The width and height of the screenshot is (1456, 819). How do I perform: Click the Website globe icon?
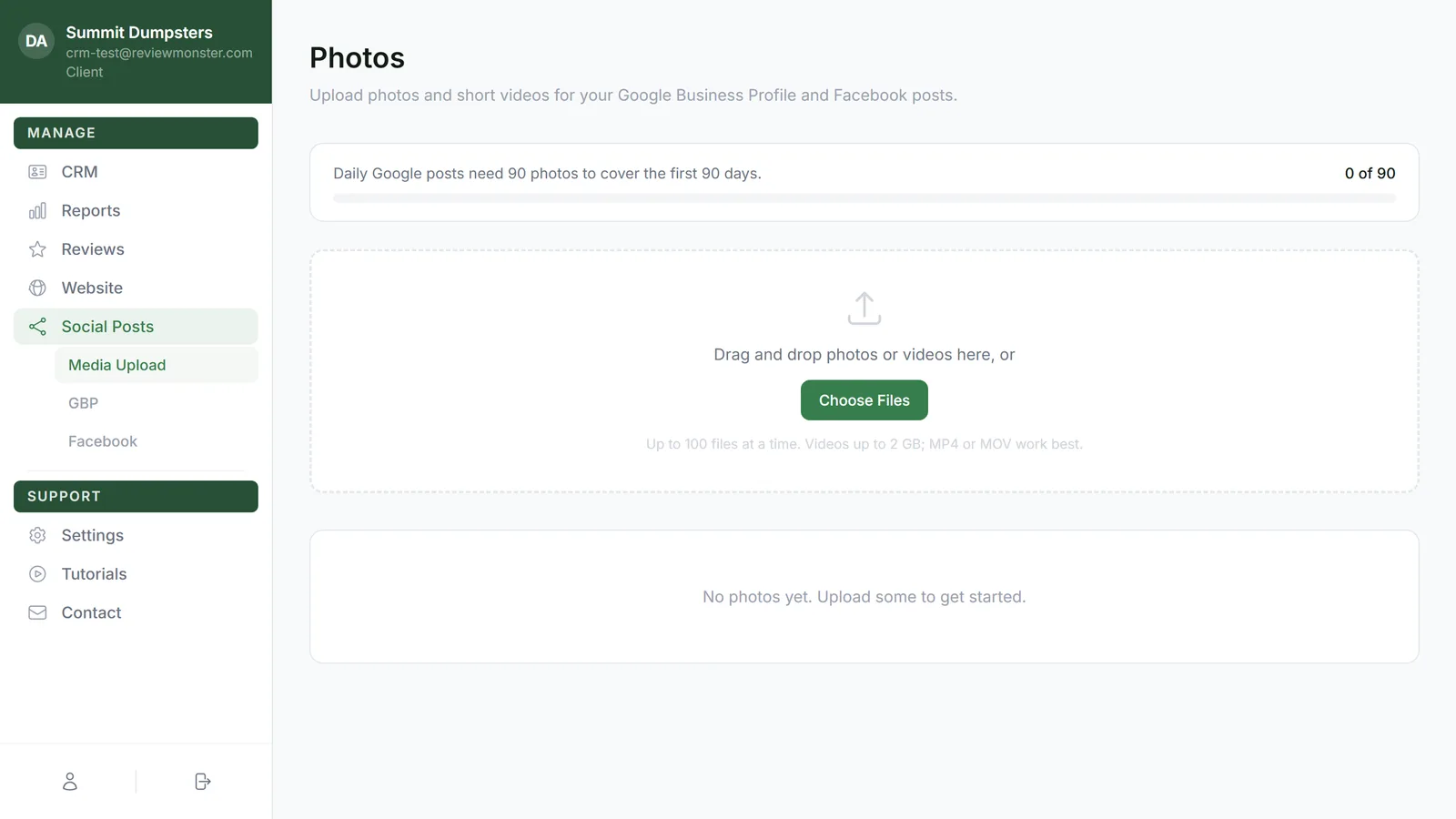pos(37,288)
